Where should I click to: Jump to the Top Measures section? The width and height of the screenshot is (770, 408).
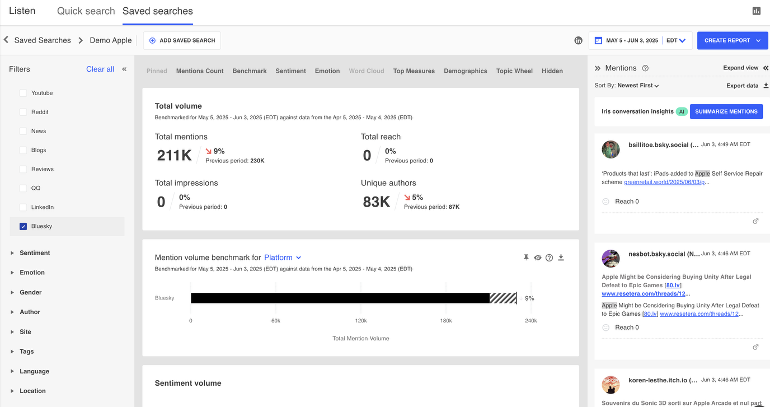click(414, 71)
